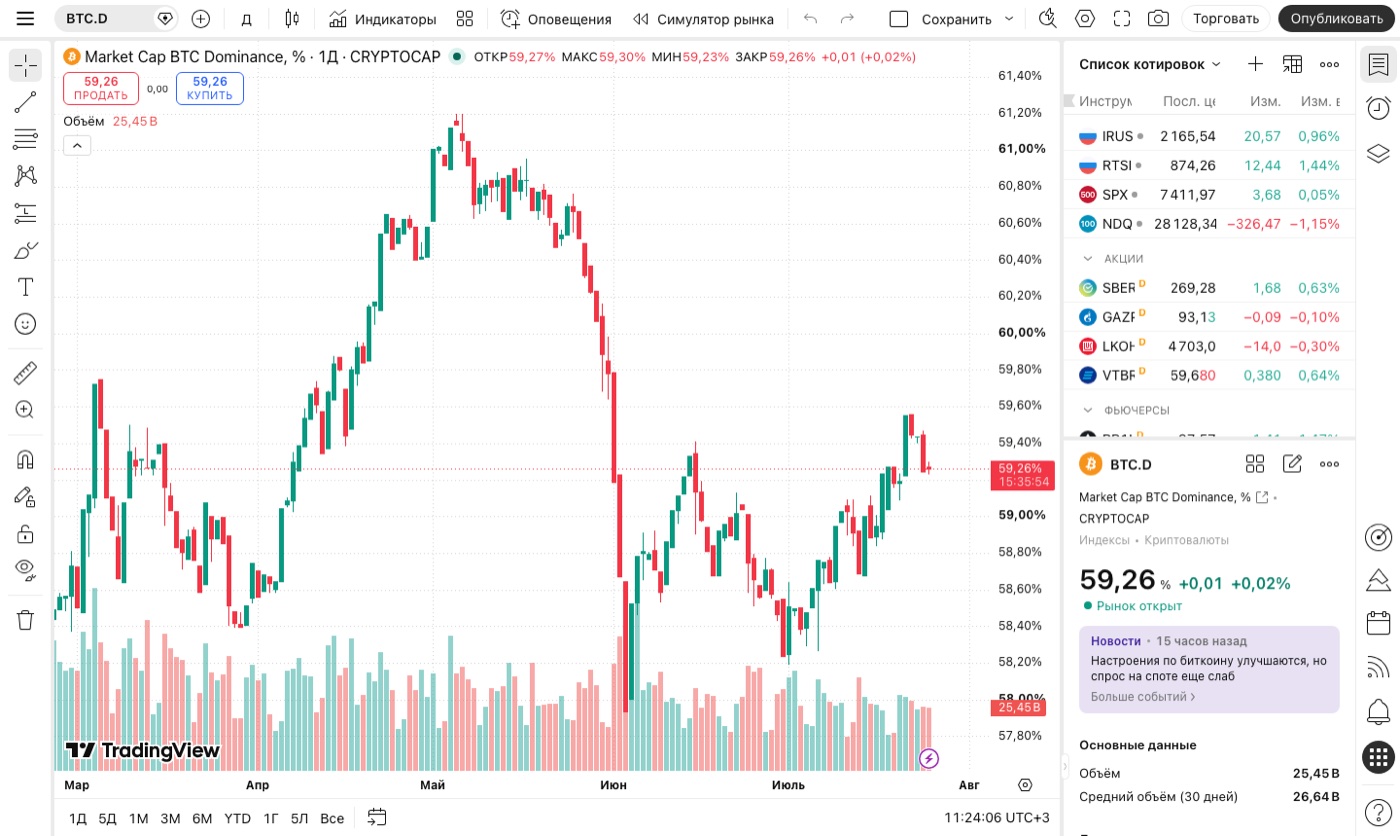The height and width of the screenshot is (836, 1400).
Task: Select the trend line drawing tool
Action: [25, 102]
